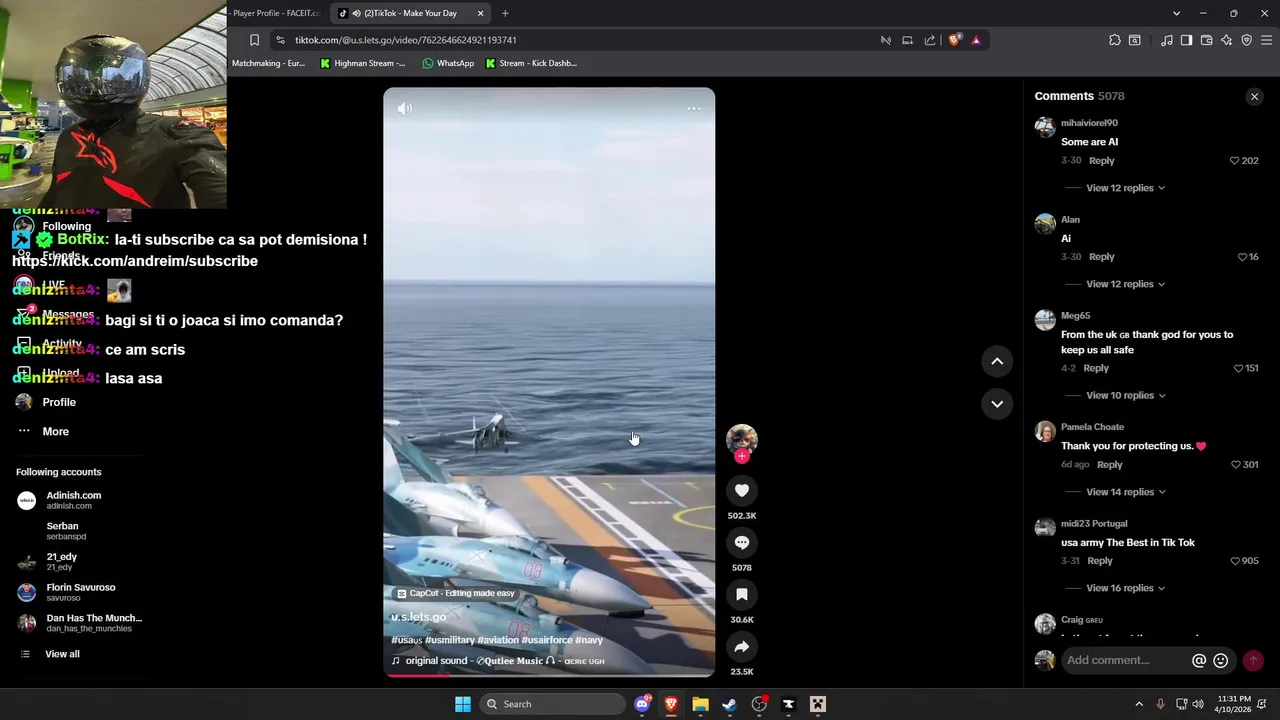
Task: Open the original sound link
Action: 498,661
